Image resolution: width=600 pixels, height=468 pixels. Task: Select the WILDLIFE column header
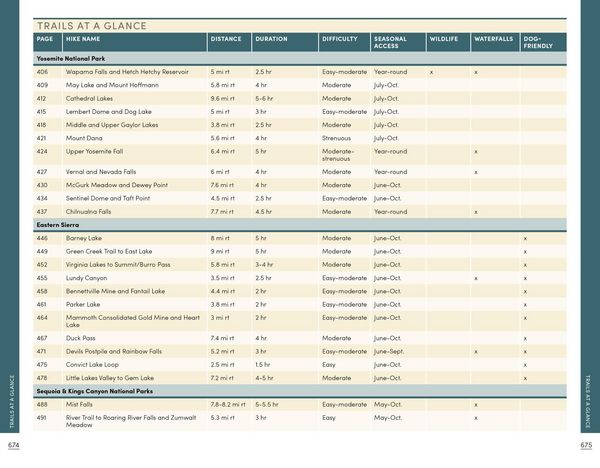click(x=443, y=39)
